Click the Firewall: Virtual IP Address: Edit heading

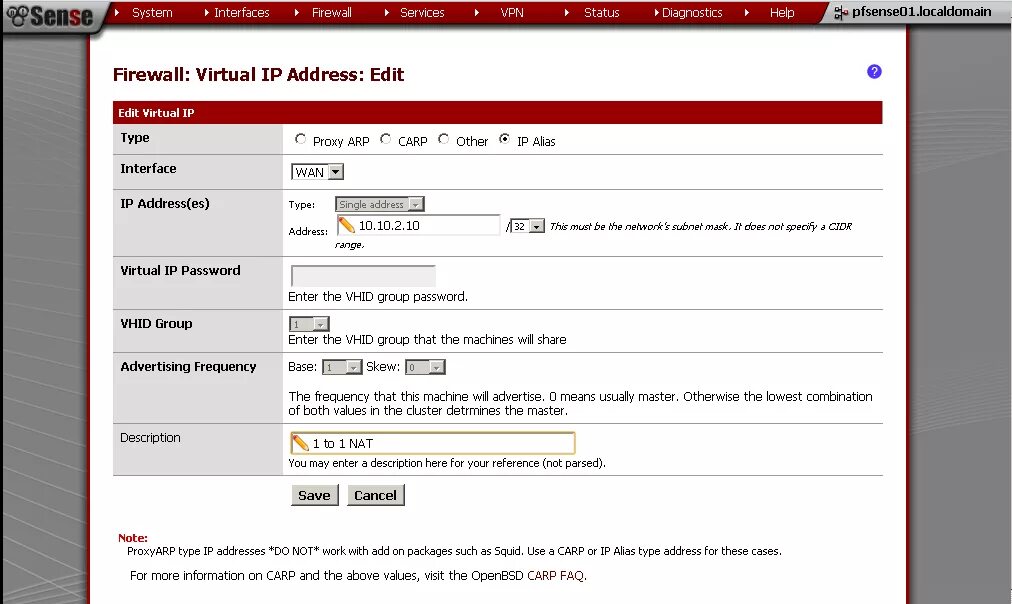[x=258, y=75]
